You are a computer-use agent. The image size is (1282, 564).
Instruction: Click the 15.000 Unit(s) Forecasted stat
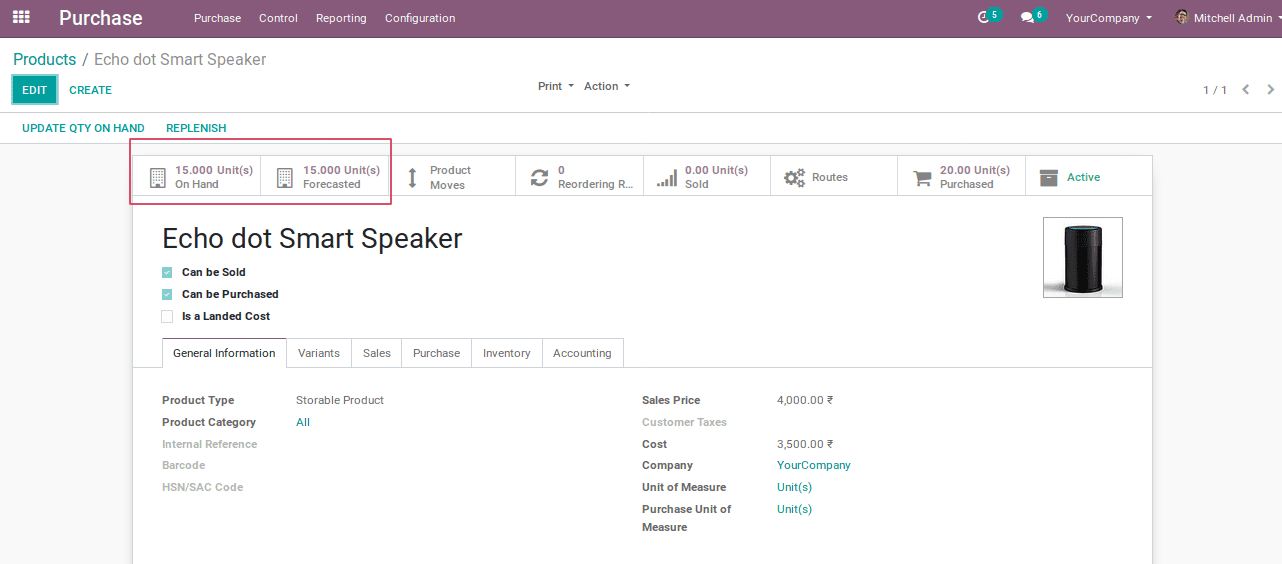(x=324, y=177)
